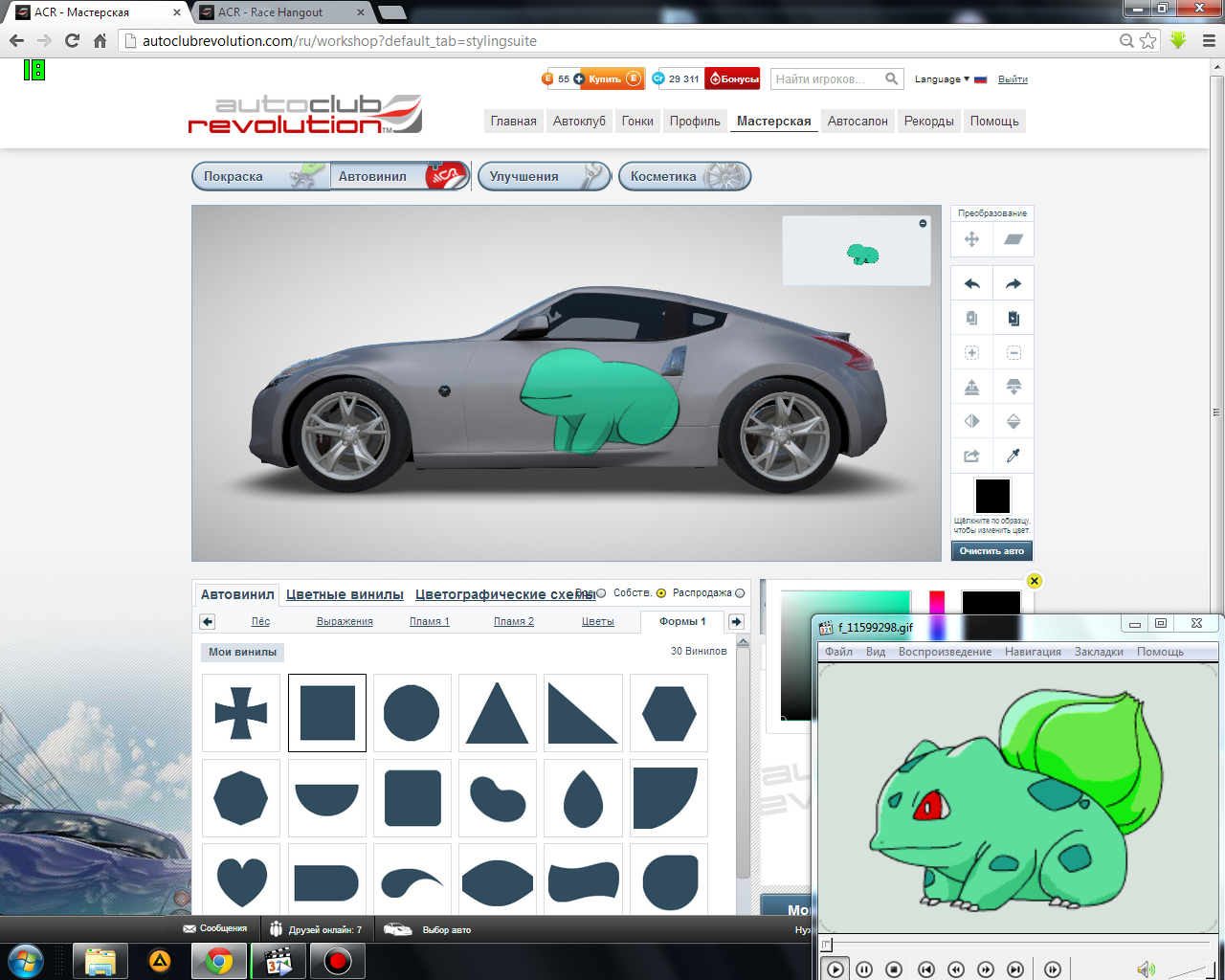Click the vinyl list scrollbar up arrow
Screen dimensions: 1225x980
point(743,642)
